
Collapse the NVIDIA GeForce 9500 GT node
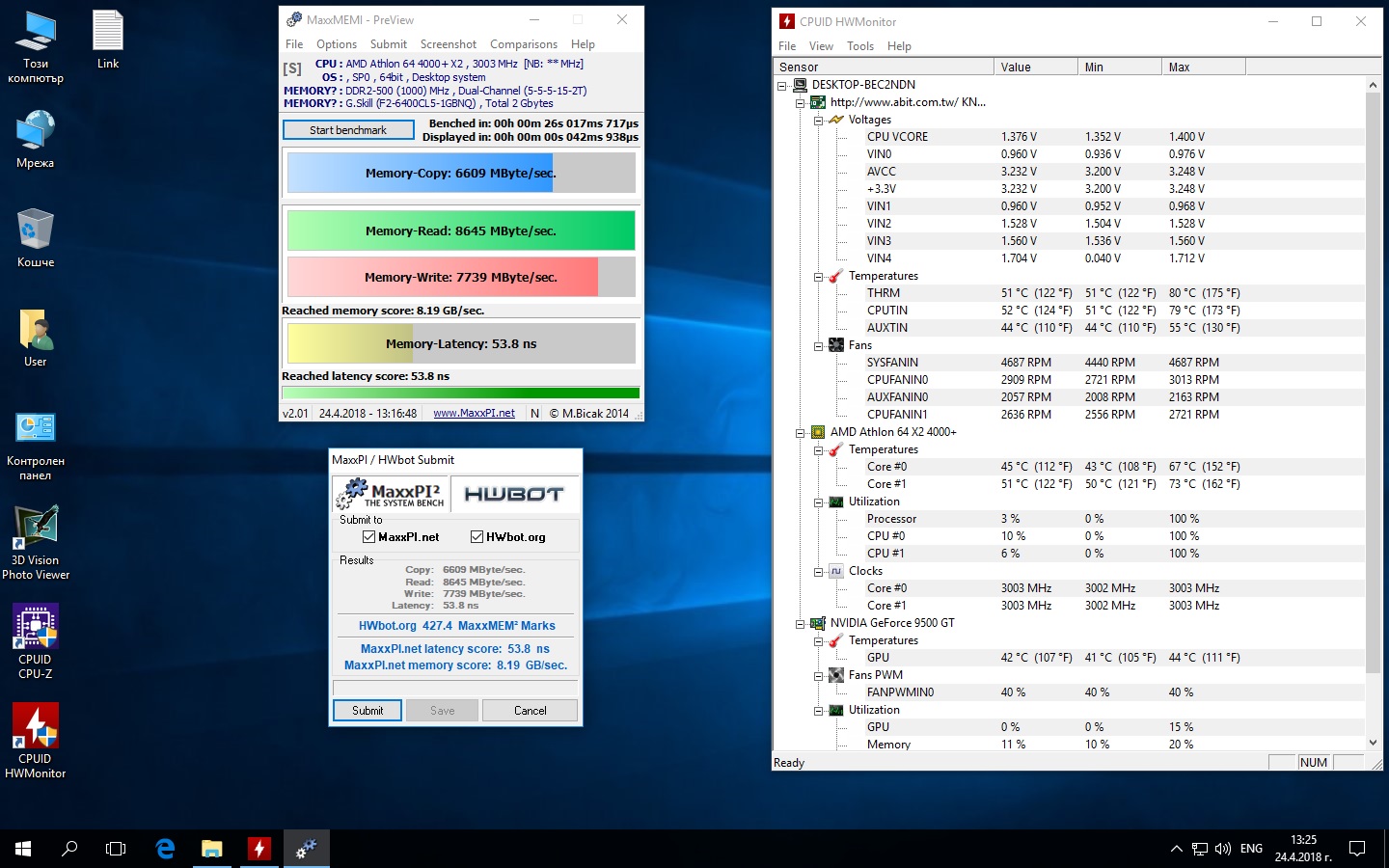click(800, 623)
